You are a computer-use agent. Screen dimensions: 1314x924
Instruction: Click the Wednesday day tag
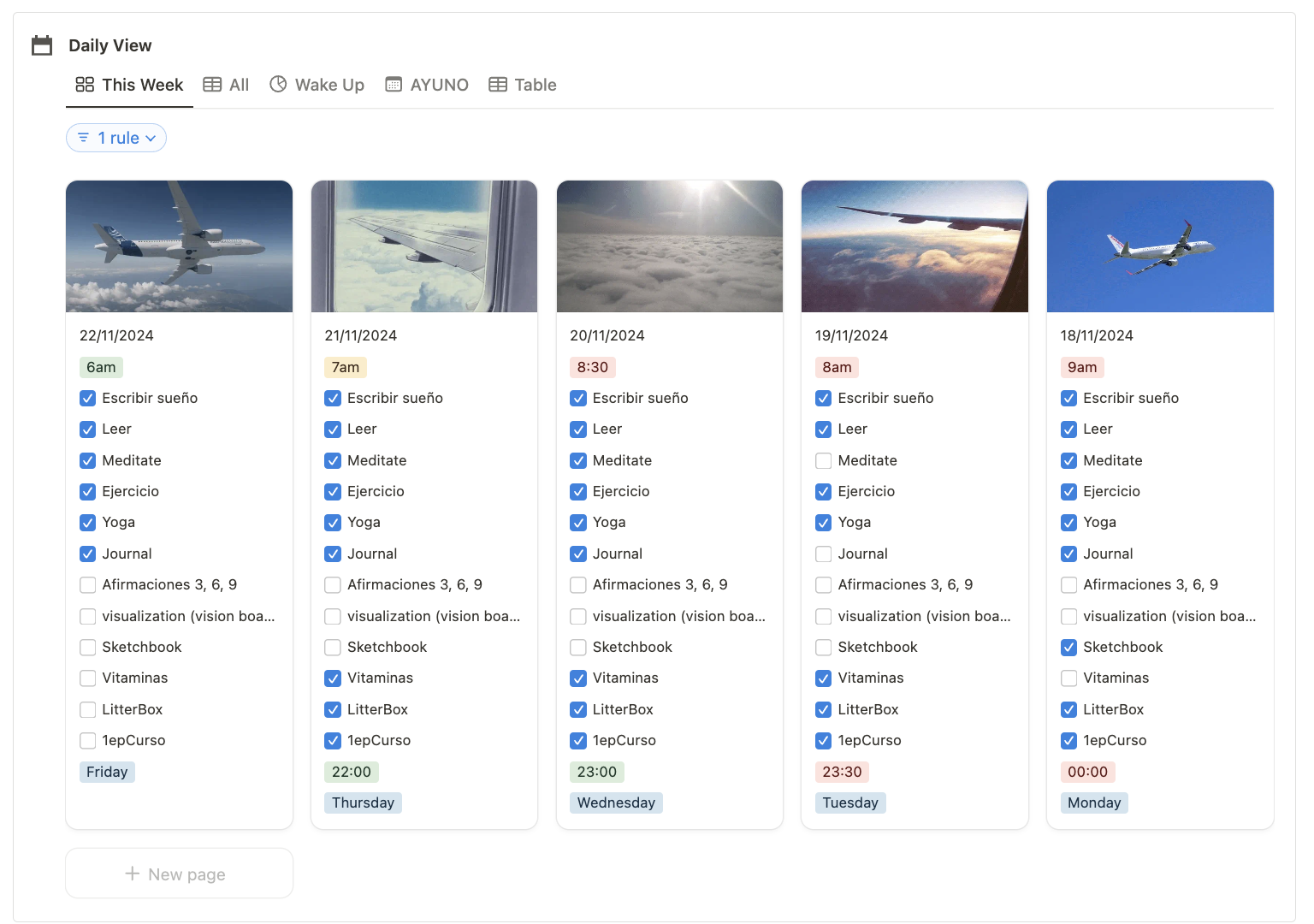pyautogui.click(x=616, y=803)
